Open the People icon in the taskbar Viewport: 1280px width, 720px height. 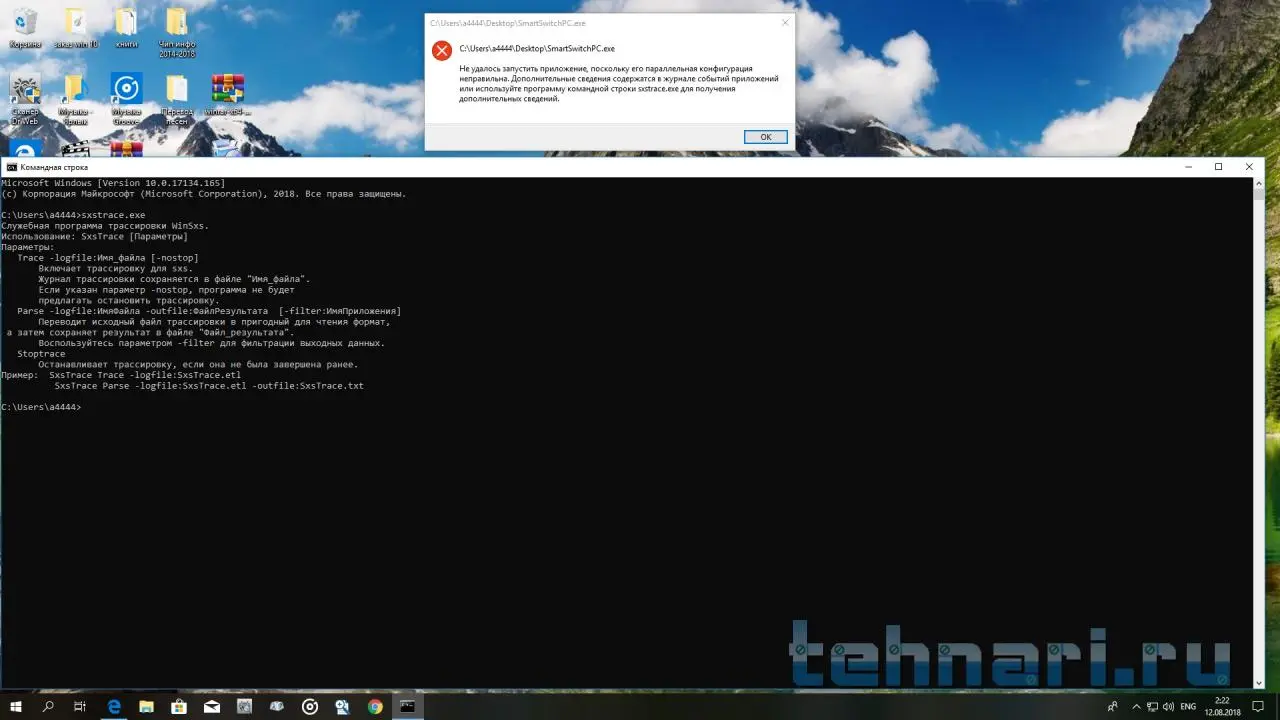point(1113,706)
